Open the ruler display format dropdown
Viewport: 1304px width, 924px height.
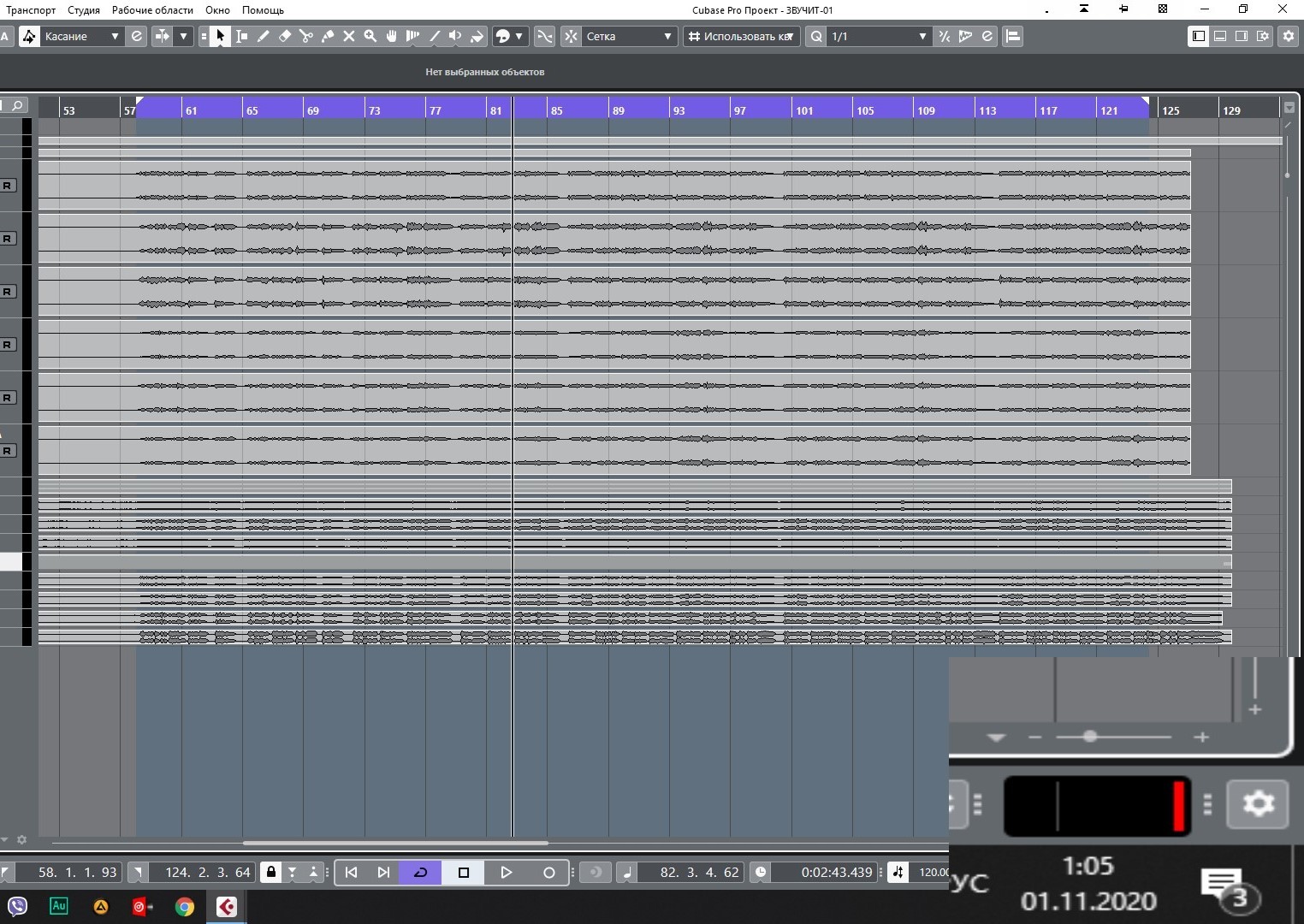pos(1289,108)
